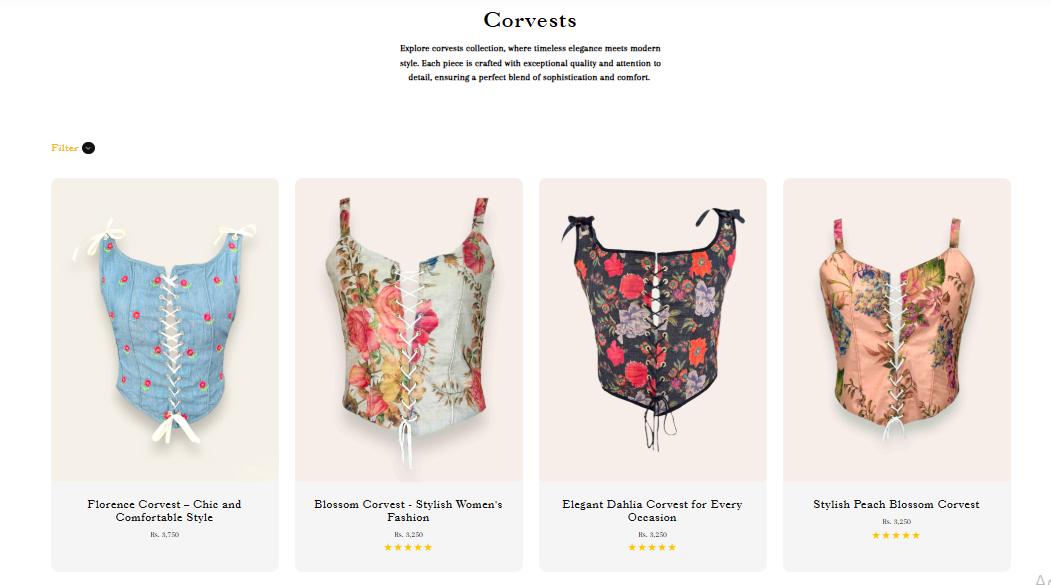Click the Blossom Corvest Rs. 3,250 price
This screenshot has width=1051, height=585.
coord(408,535)
